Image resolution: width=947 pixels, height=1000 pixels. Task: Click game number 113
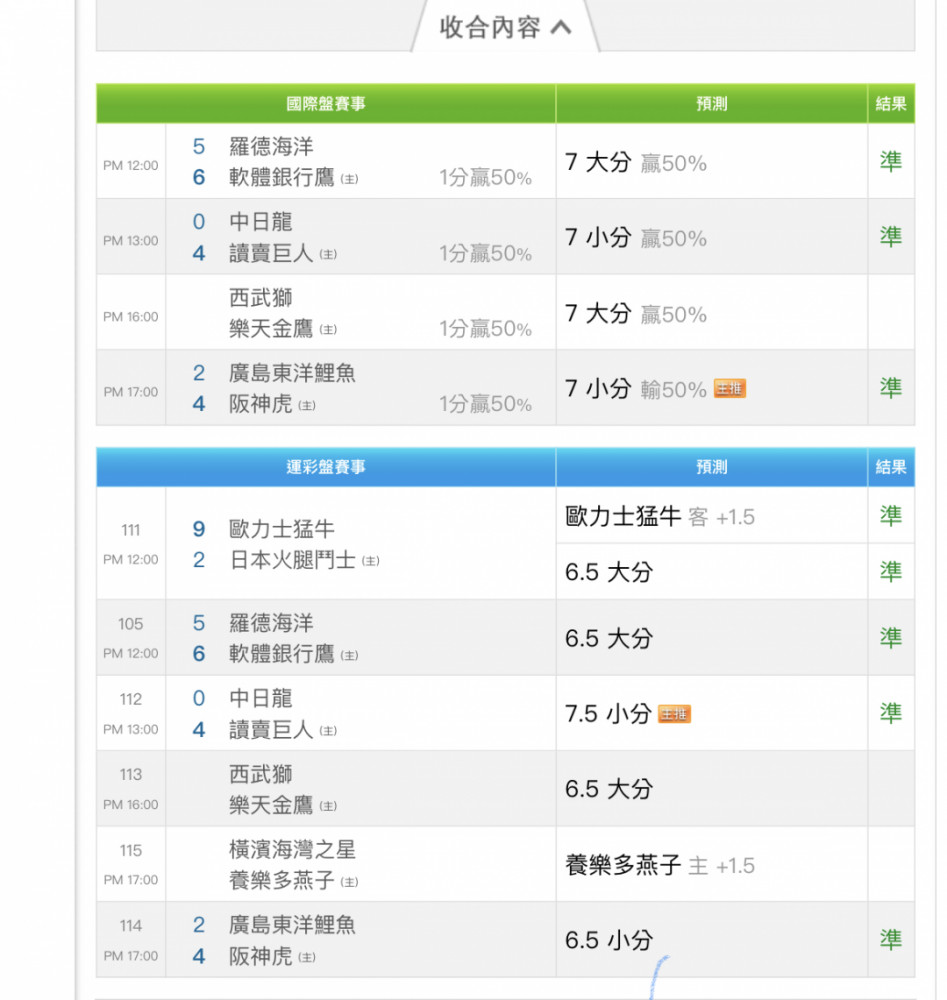[x=131, y=774]
